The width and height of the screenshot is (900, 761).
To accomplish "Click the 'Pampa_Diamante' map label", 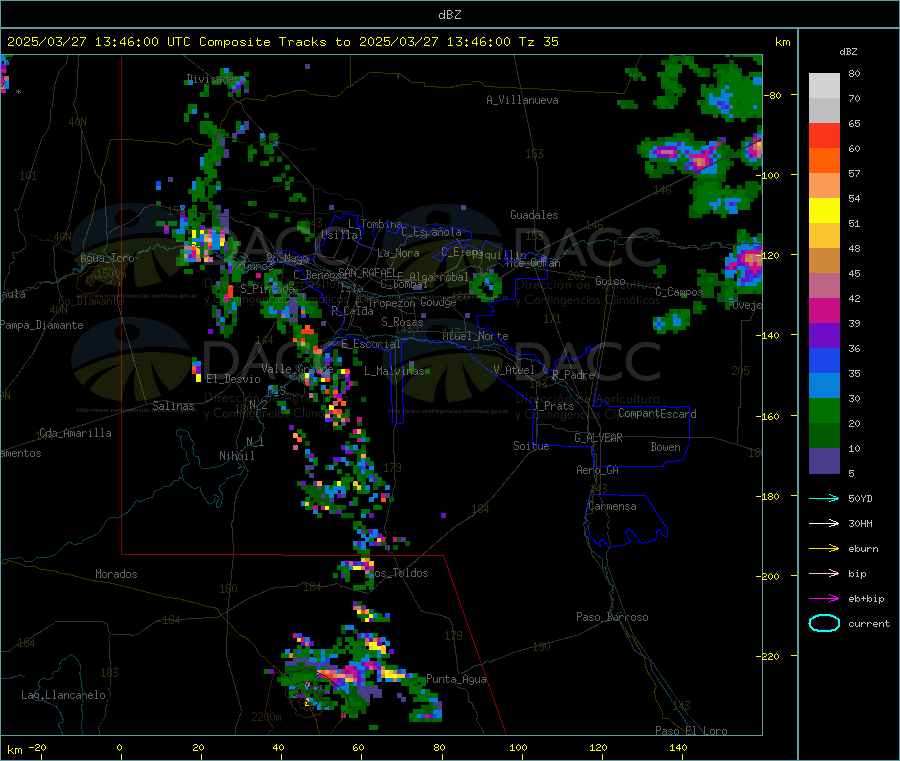I will (41, 325).
